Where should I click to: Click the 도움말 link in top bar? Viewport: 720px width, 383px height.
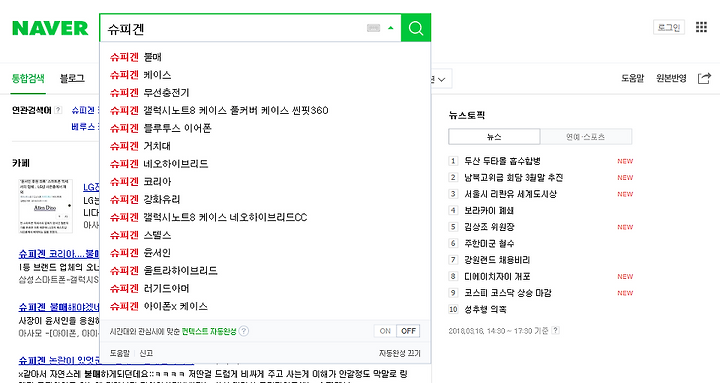[x=632, y=79]
